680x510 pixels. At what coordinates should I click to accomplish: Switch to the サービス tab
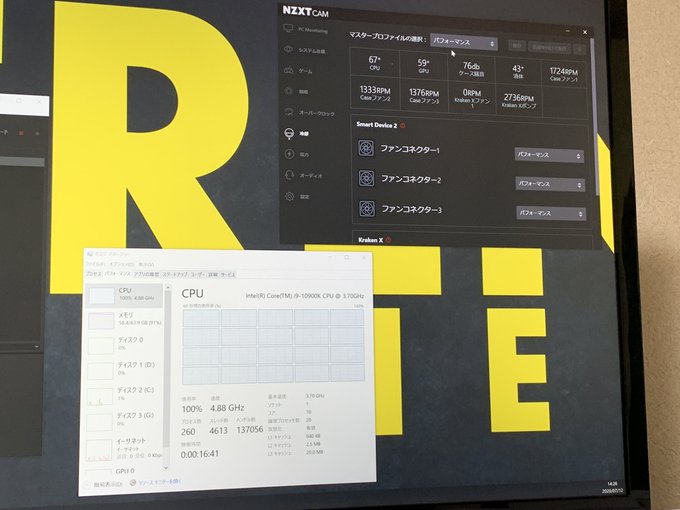pos(228,274)
